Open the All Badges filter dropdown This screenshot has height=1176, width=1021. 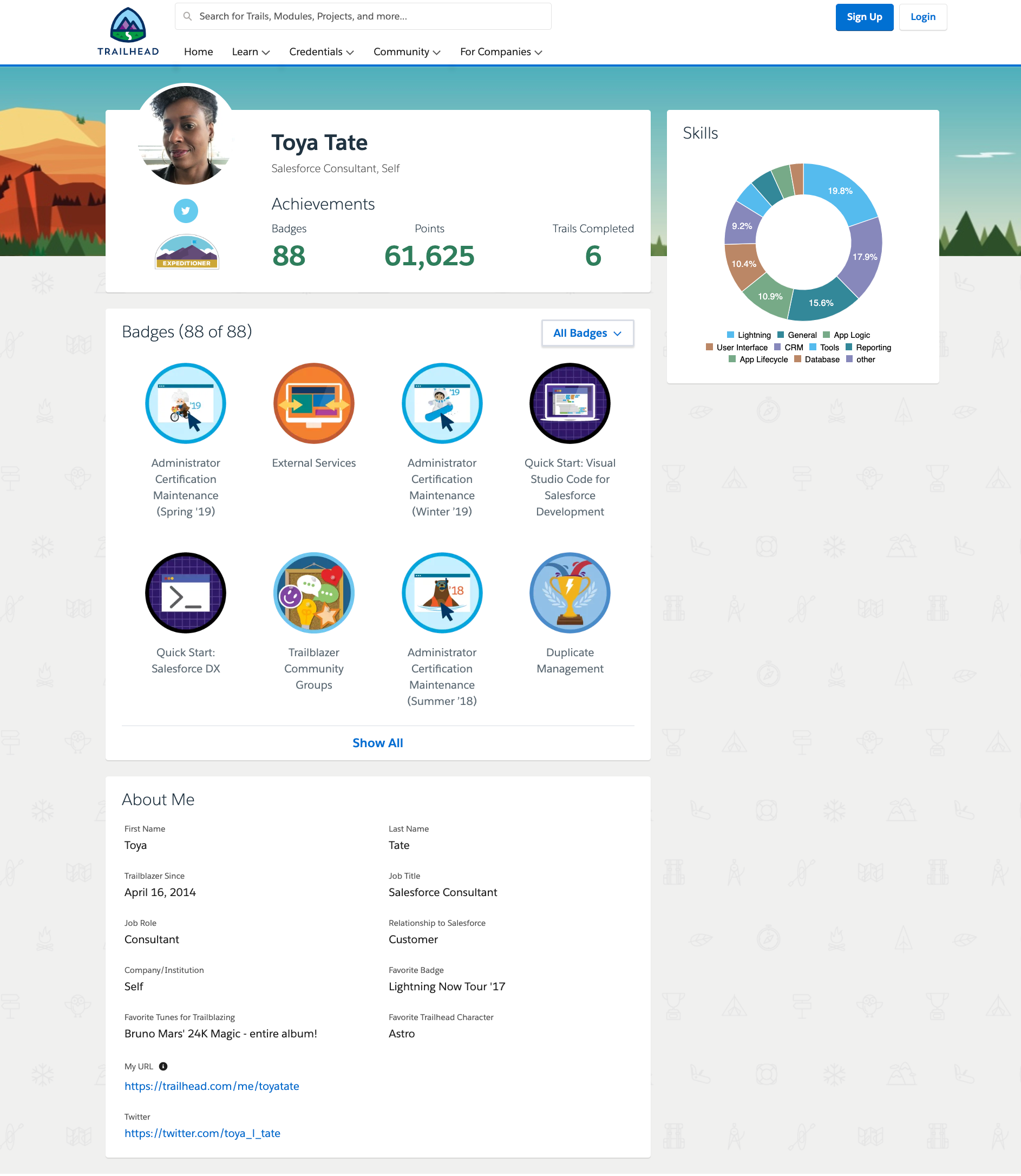(x=587, y=334)
